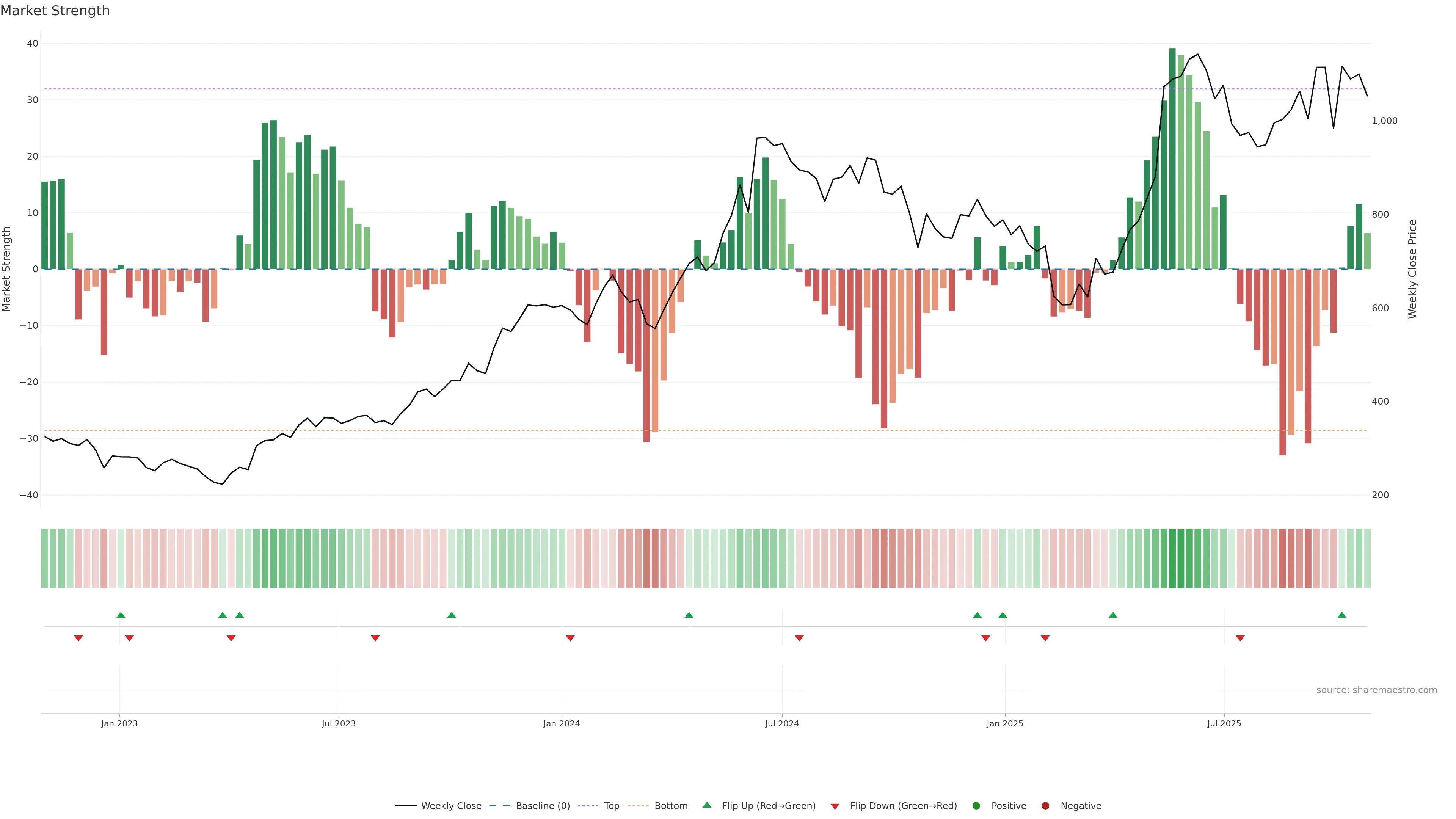Click the darkest green cell in heatmap strip

coord(1172,559)
